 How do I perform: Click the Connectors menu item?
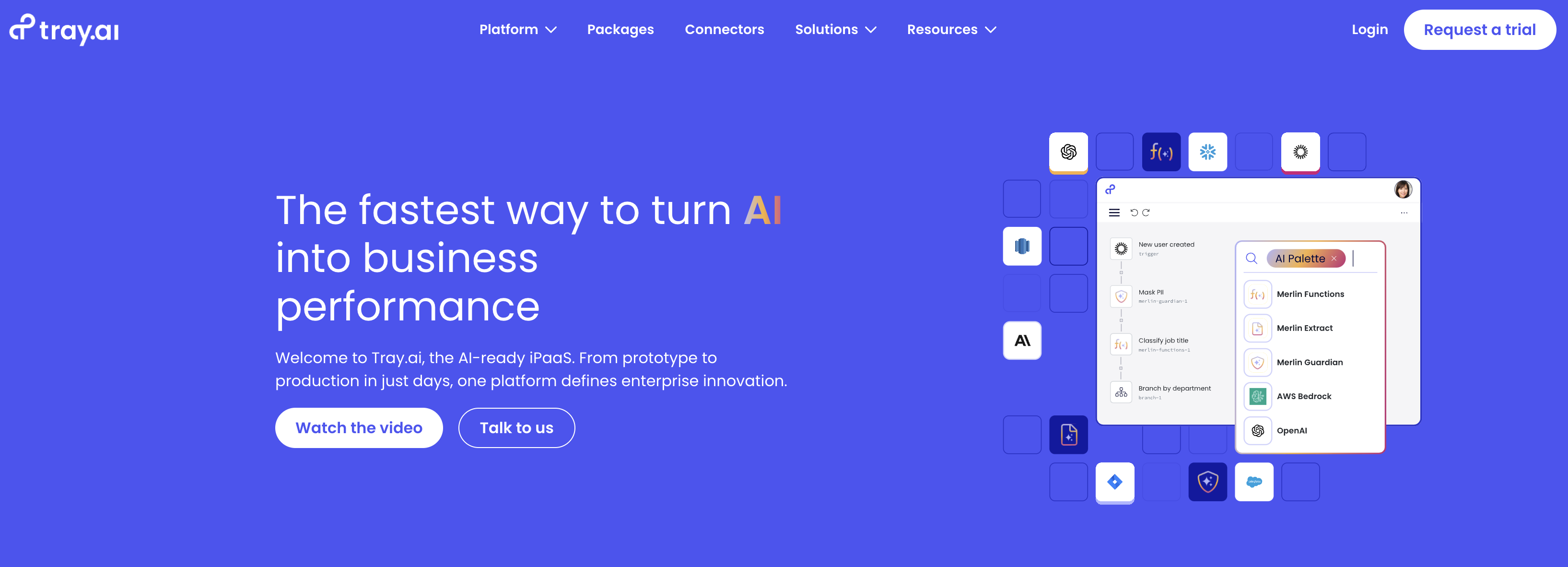[x=724, y=29]
